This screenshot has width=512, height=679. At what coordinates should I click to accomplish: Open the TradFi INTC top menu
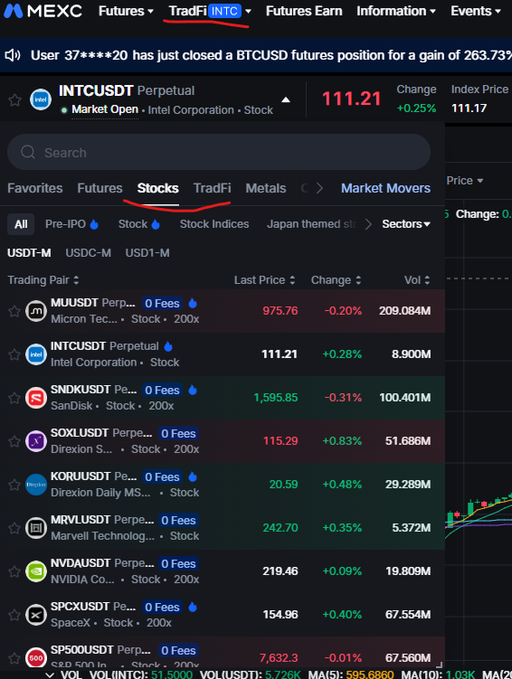coord(210,11)
